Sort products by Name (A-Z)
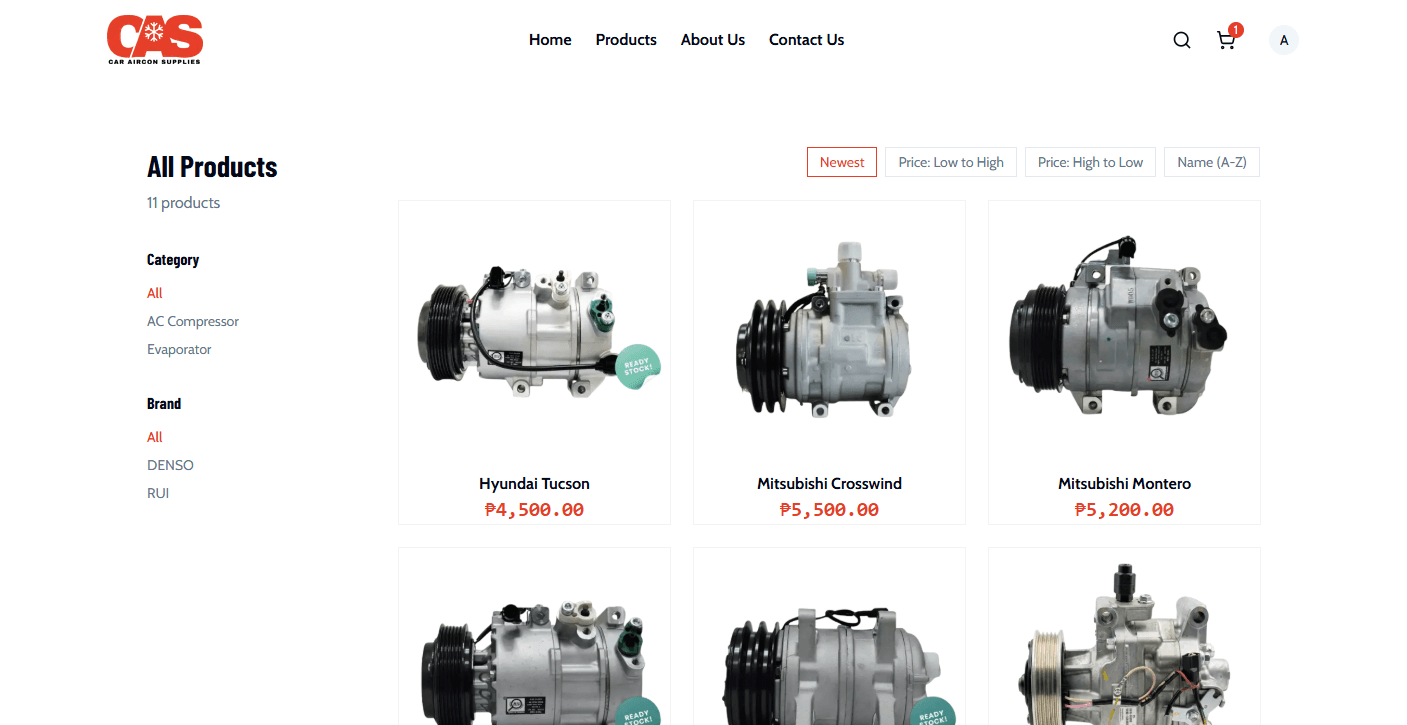Viewport: 1407px width, 725px height. click(x=1212, y=162)
